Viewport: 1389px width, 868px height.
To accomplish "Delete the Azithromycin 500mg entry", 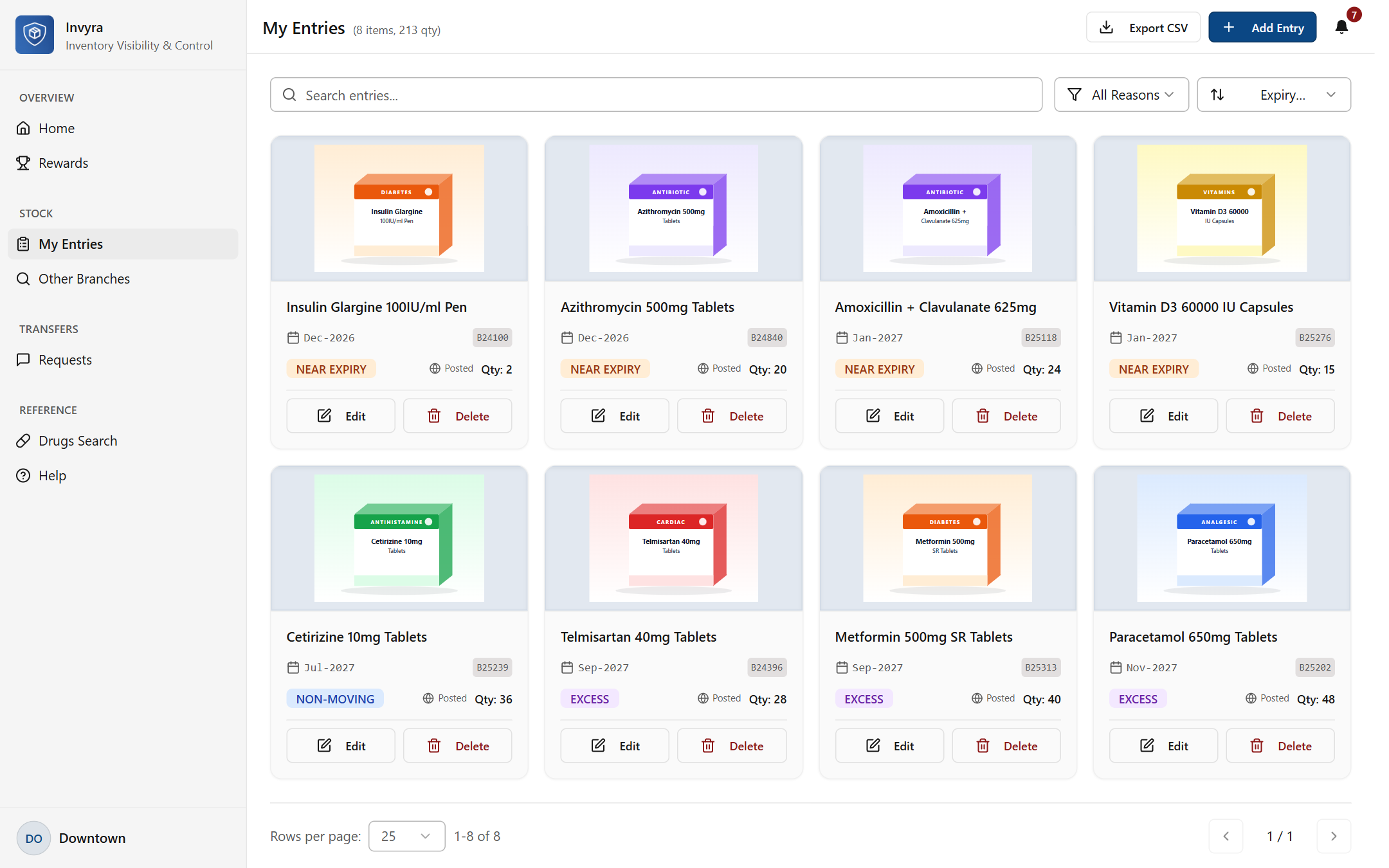I will (x=732, y=416).
